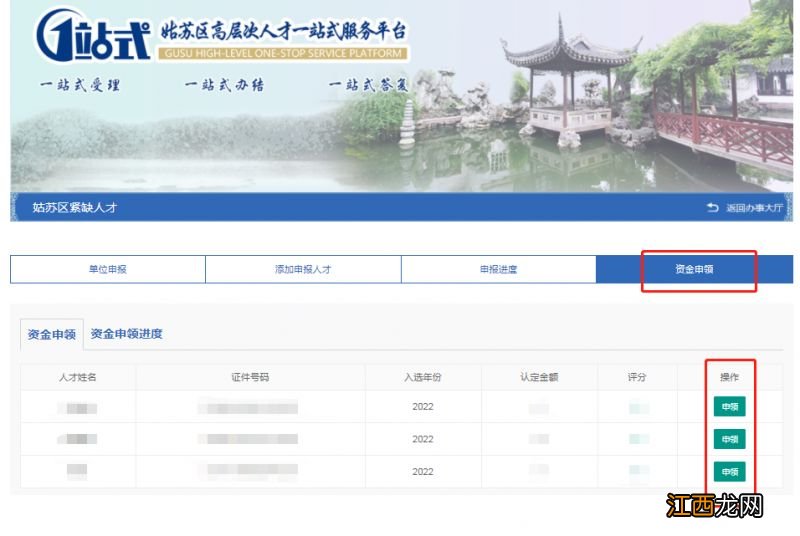The image size is (800, 536).
Task: Switch to the 资金申领进度 sub-tab
Action: (127, 334)
